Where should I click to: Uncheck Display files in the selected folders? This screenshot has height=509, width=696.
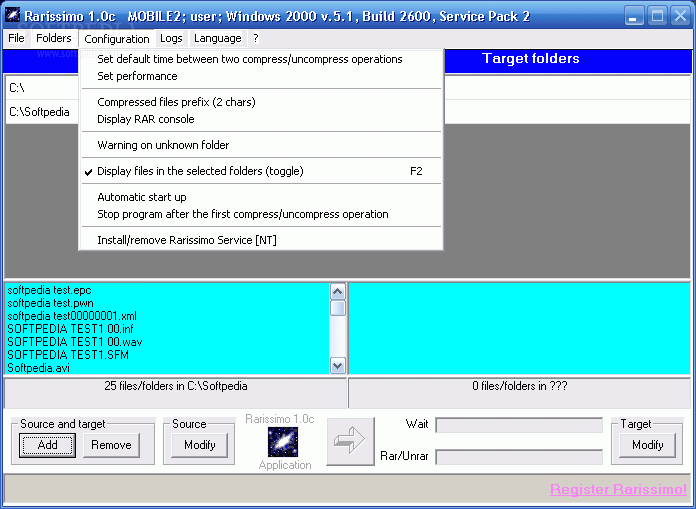point(261,171)
